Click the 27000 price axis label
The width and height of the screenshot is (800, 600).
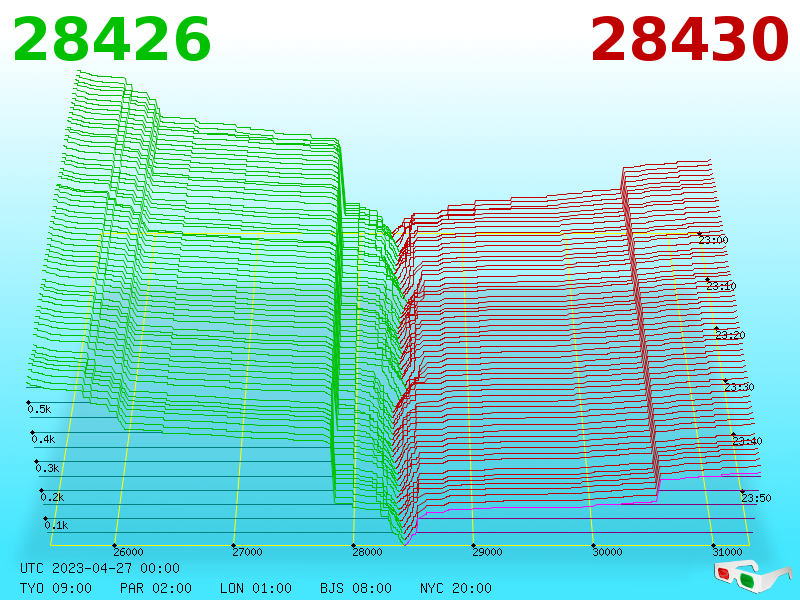[247, 552]
